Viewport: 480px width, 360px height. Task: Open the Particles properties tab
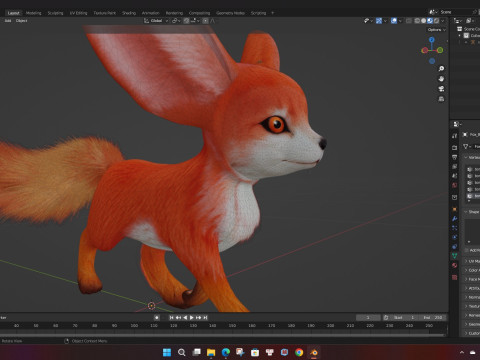[x=454, y=228]
